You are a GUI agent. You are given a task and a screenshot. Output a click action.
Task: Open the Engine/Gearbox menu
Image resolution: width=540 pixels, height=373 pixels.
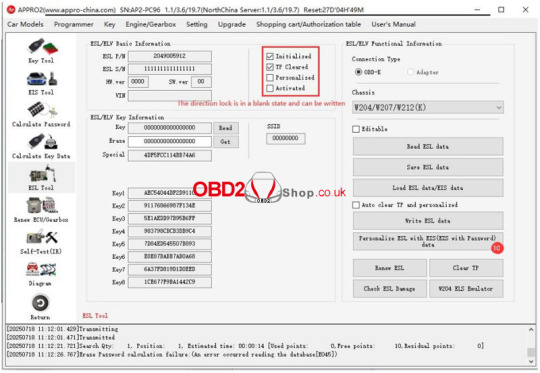point(150,24)
